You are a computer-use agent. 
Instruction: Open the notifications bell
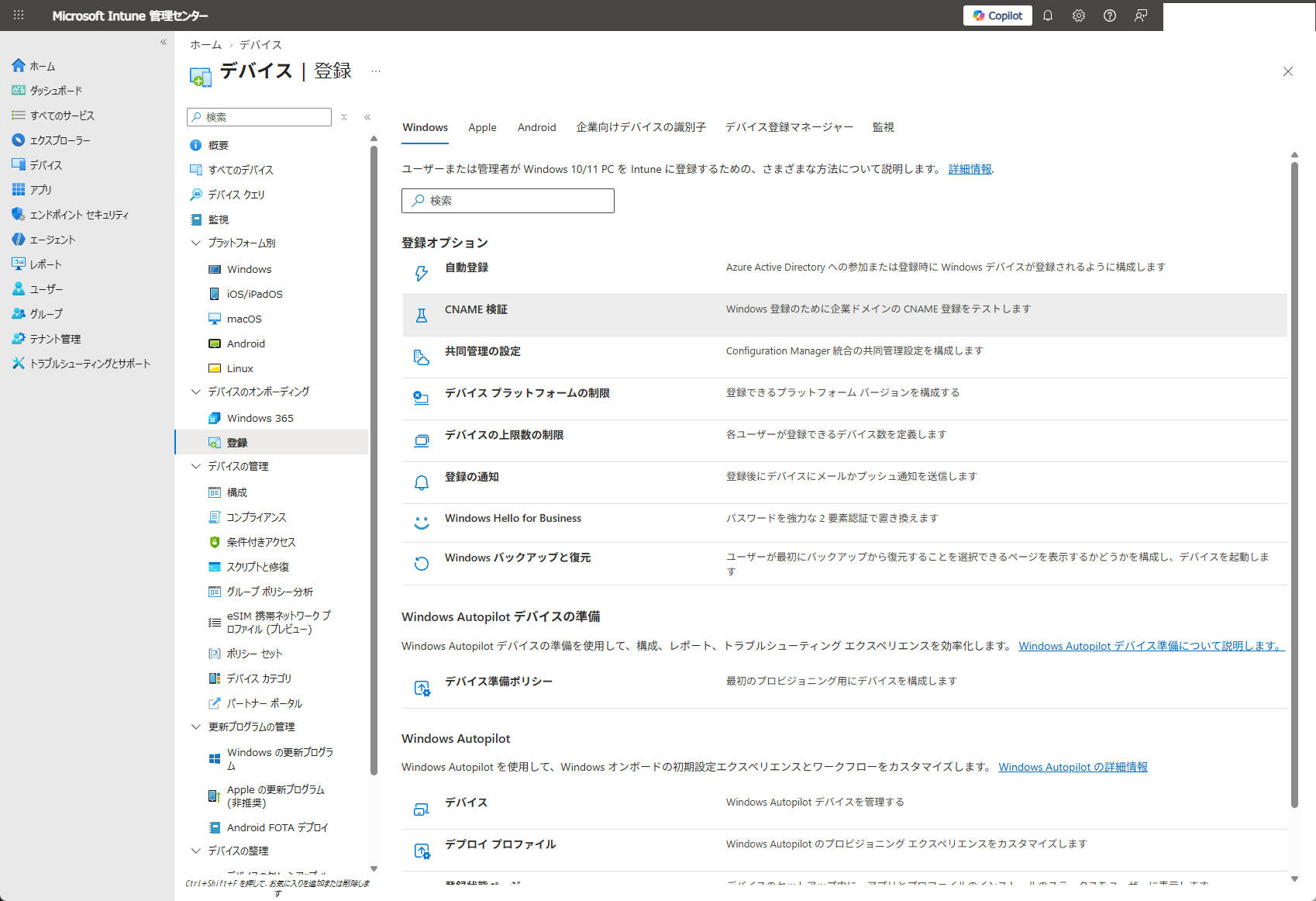[1048, 16]
